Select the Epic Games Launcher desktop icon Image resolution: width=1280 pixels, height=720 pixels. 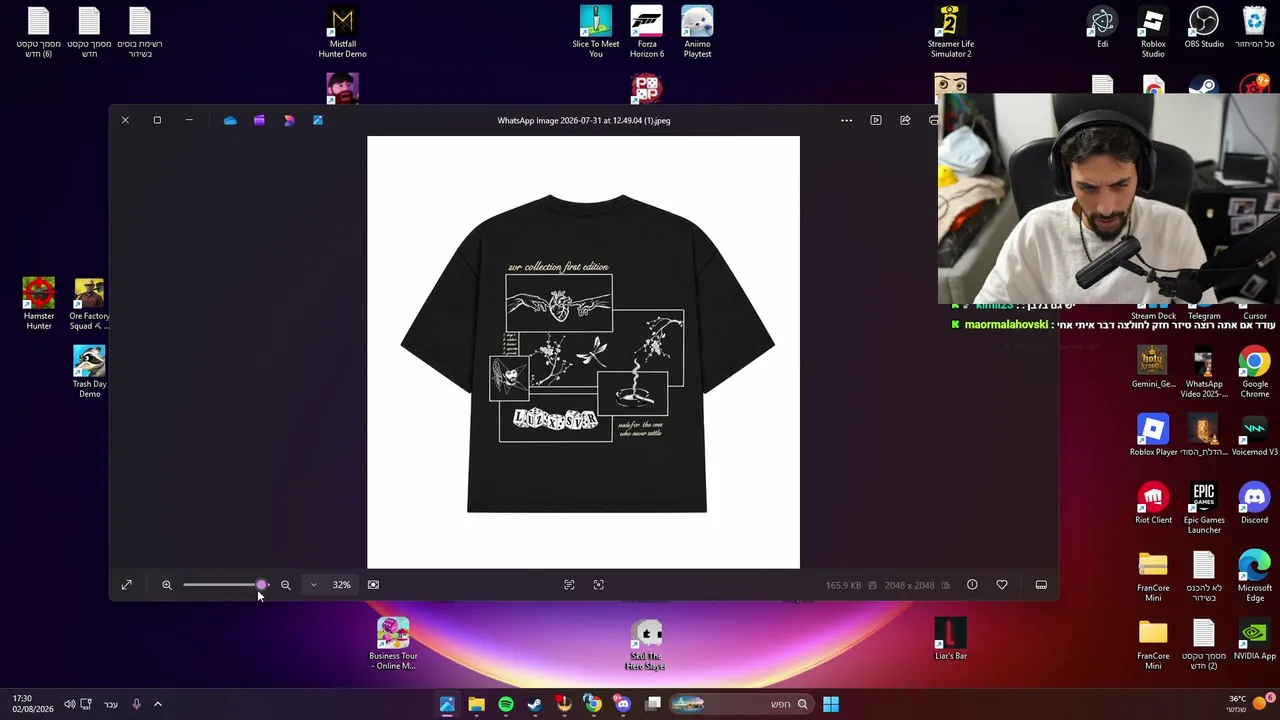click(1204, 508)
